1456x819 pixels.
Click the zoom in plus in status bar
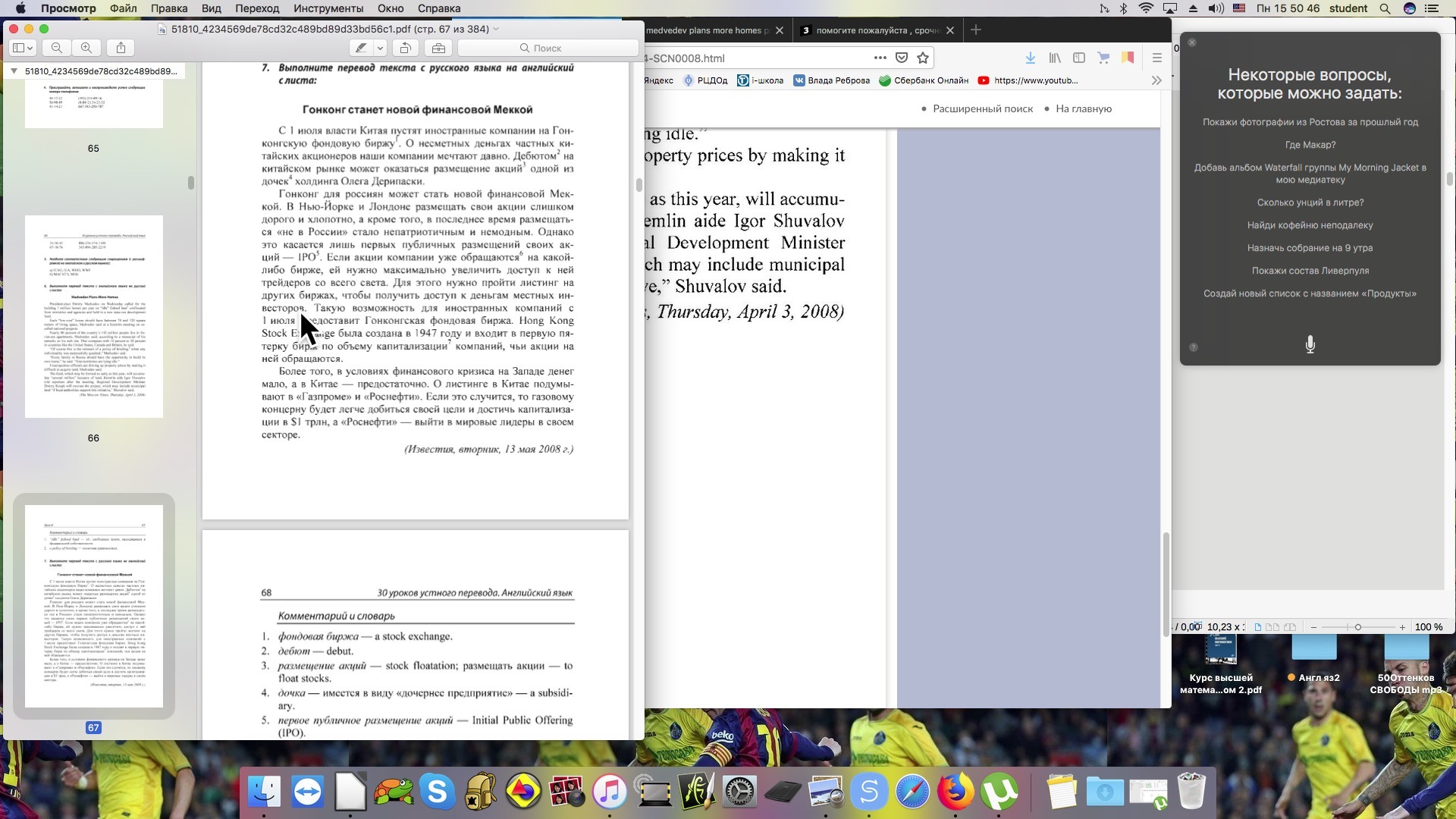coord(1402,627)
